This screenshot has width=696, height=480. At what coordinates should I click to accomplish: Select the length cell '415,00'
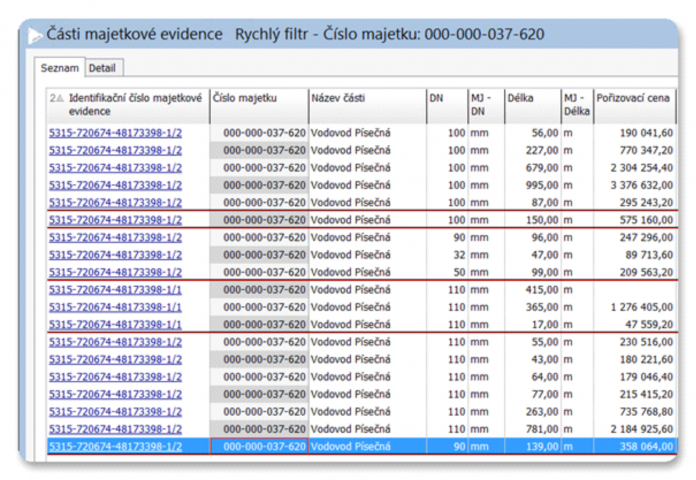pos(533,290)
